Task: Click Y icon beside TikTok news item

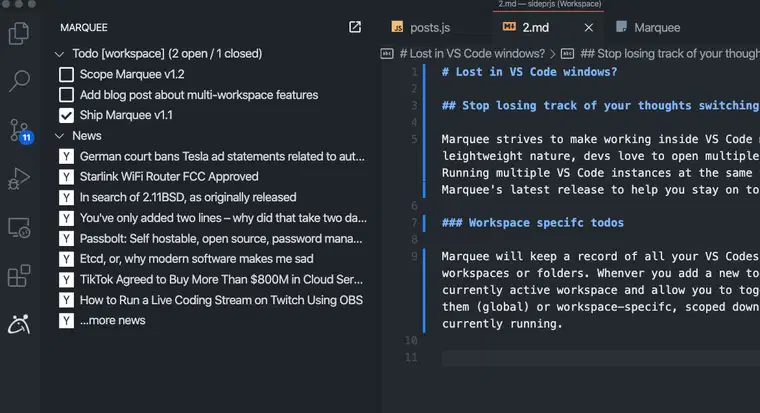Action: 66,280
